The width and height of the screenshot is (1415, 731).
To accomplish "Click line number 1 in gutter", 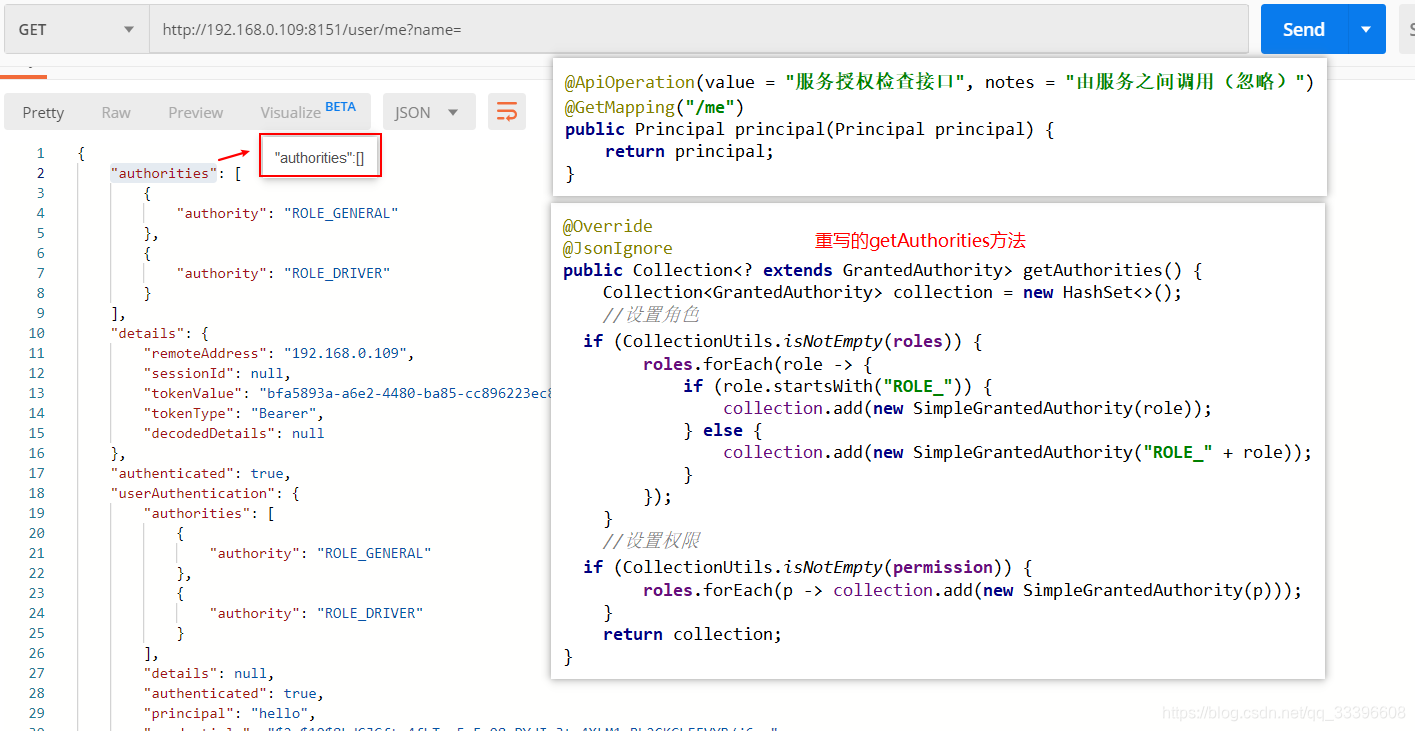I will point(40,153).
